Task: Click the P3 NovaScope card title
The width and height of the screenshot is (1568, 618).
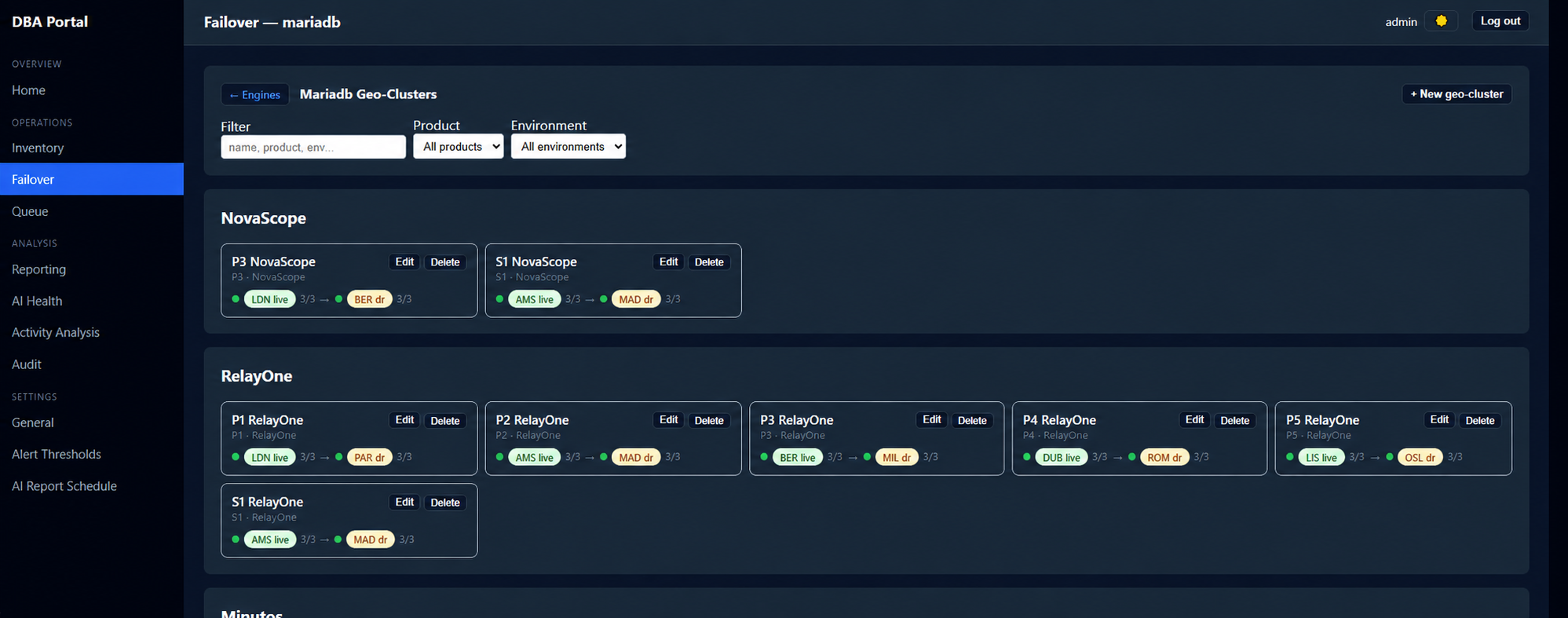Action: tap(273, 261)
